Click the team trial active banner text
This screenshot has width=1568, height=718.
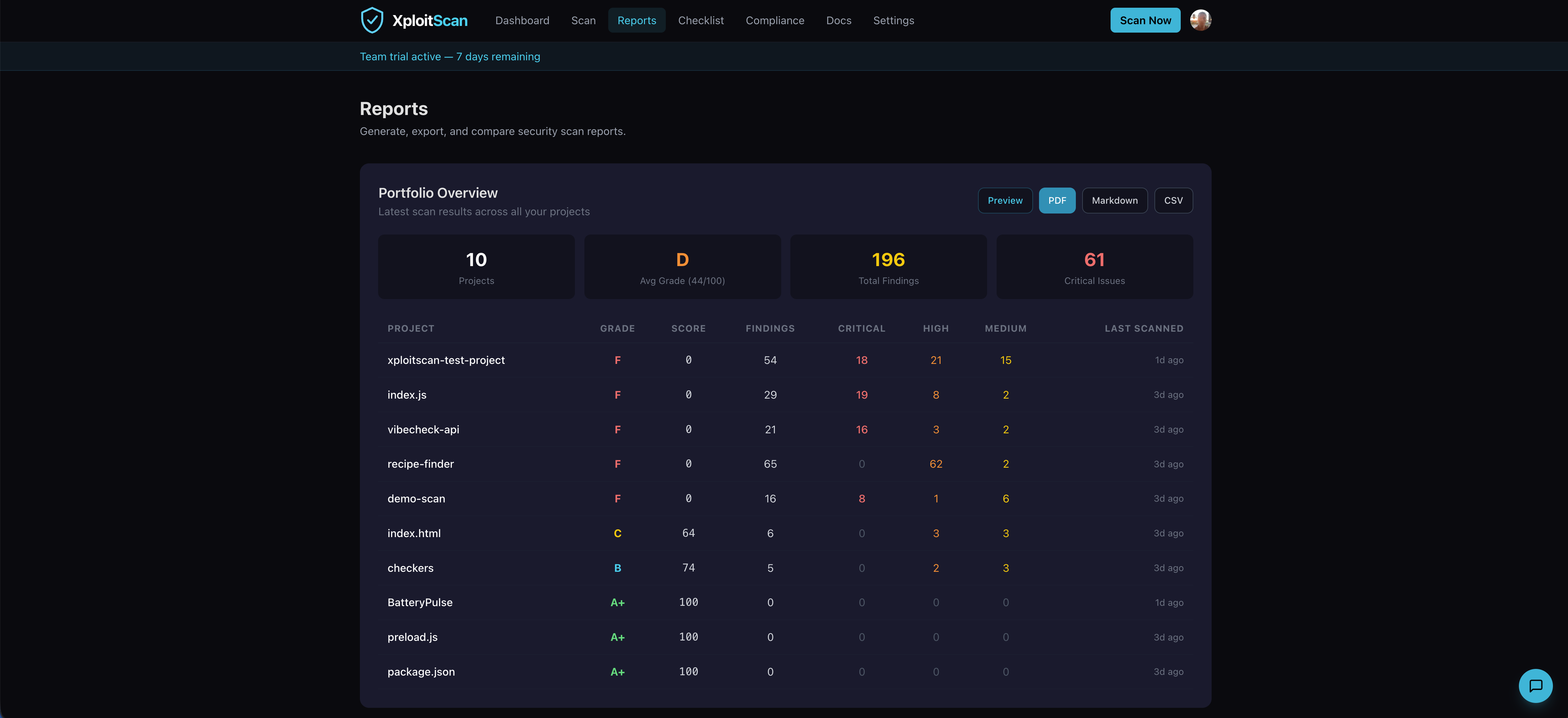[449, 56]
